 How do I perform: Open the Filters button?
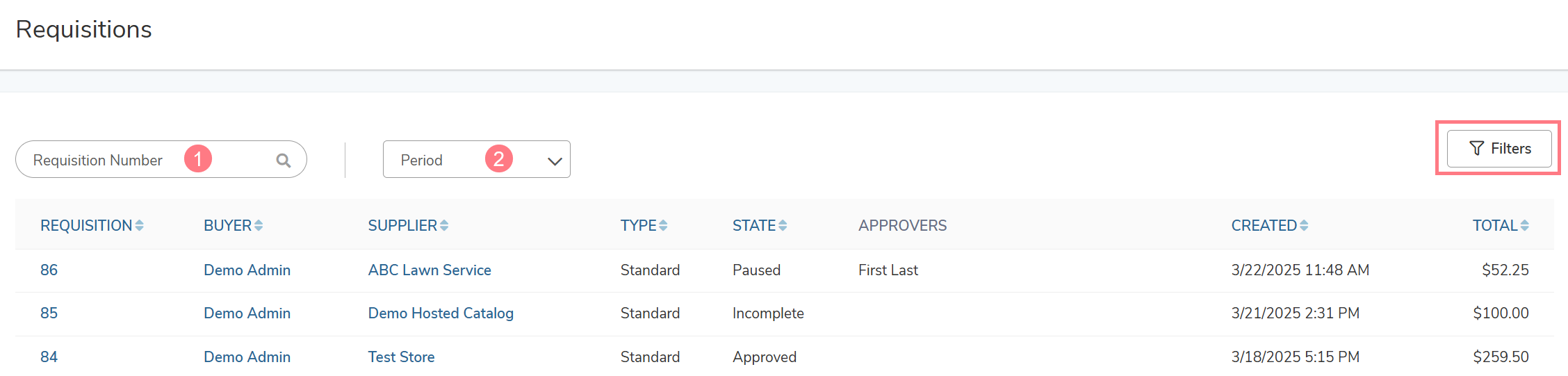[1499, 149]
